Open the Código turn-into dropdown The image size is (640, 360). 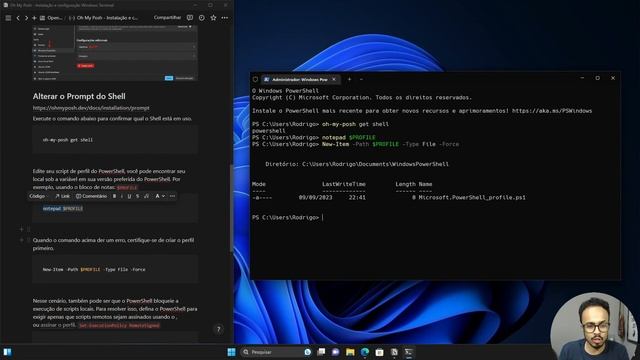click(x=38, y=196)
